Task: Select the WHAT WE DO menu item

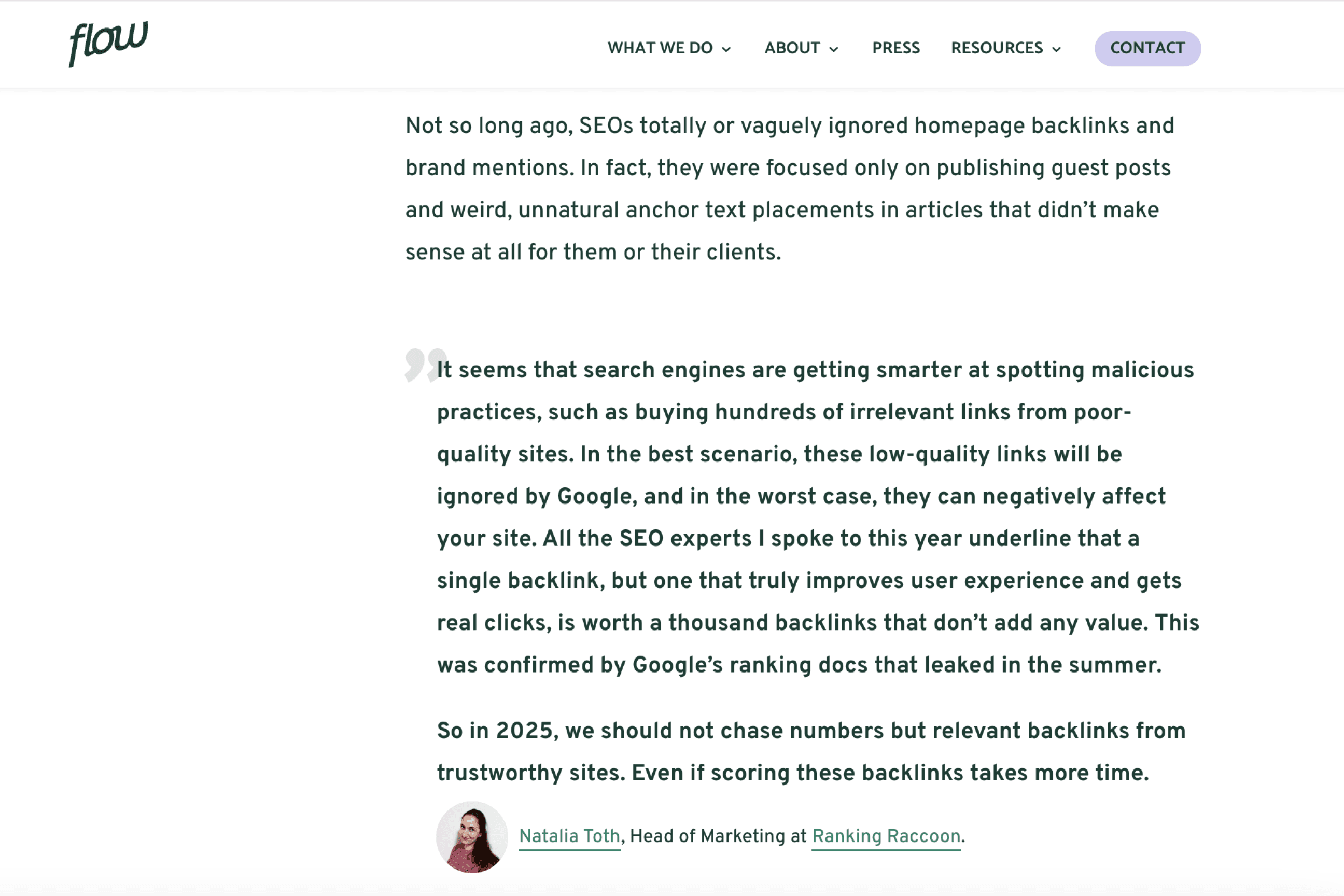Action: [x=660, y=48]
